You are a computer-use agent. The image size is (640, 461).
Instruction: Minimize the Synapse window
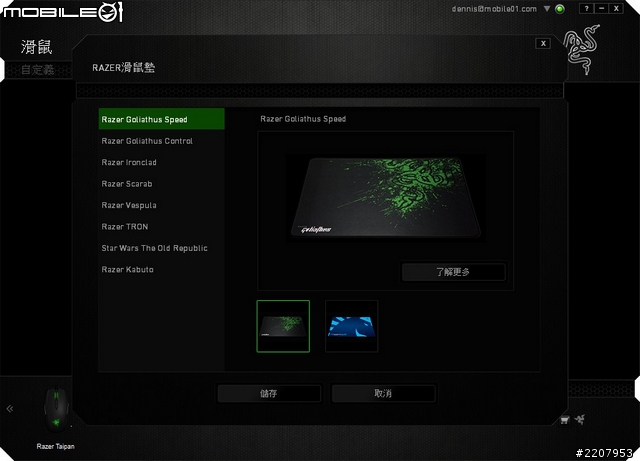[601, 8]
